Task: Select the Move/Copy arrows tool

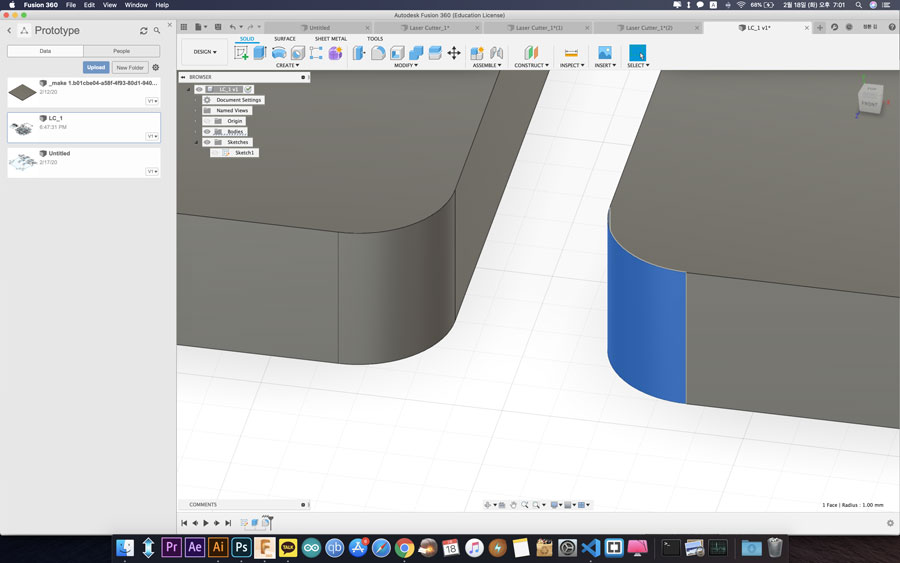Action: pyautogui.click(x=454, y=53)
